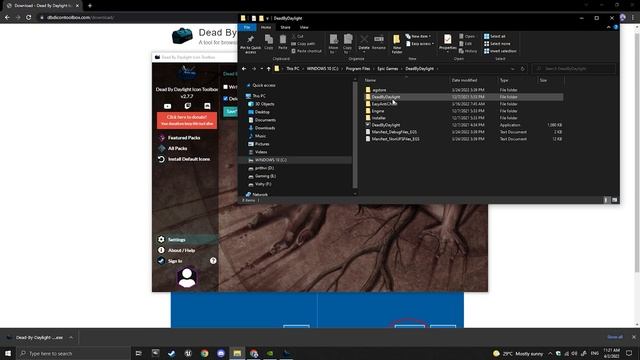Image resolution: width=640 pixels, height=360 pixels.
Task: Sort files by the Date modified column
Action: pos(464,80)
